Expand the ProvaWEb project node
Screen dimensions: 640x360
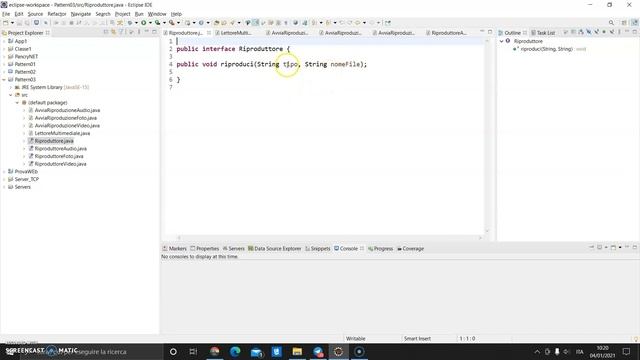click(x=4, y=171)
